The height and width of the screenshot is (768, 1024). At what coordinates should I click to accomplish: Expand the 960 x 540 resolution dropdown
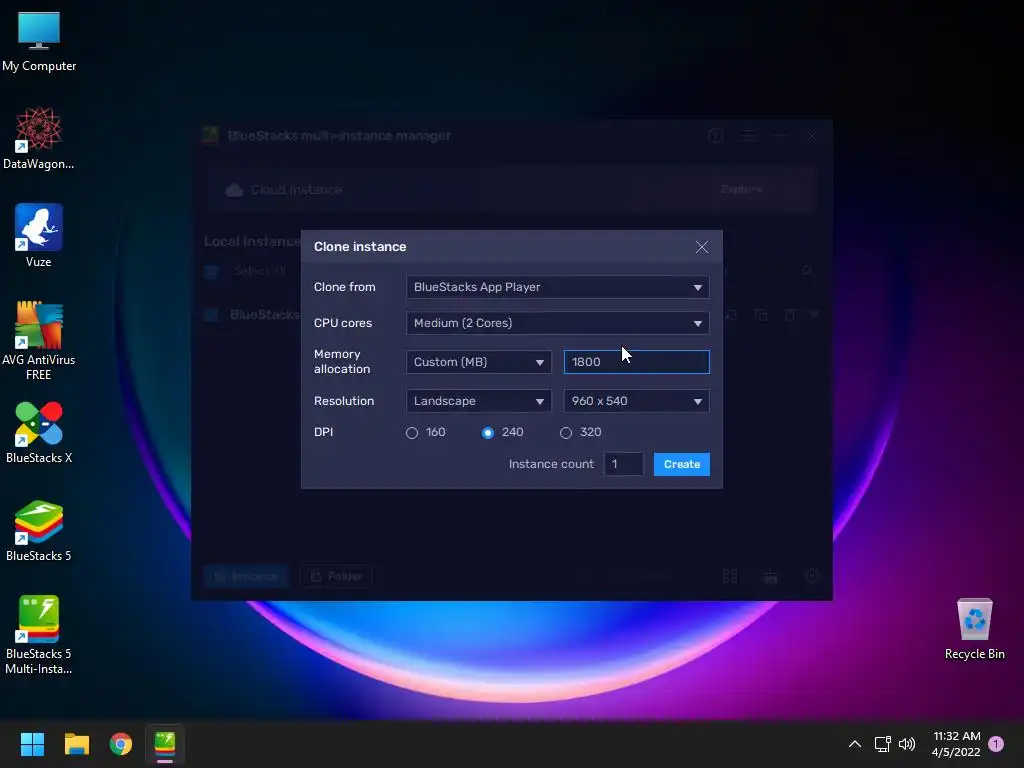click(637, 401)
